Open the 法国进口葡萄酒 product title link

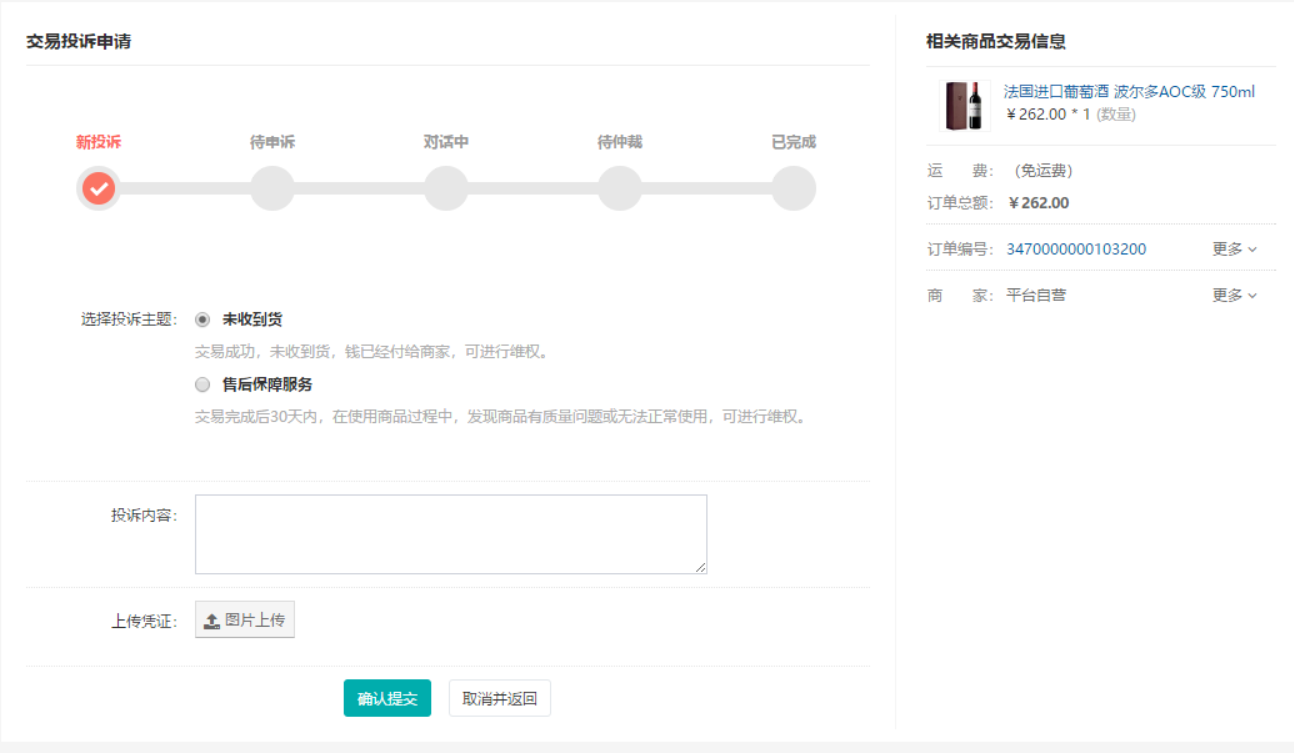[x=1129, y=92]
